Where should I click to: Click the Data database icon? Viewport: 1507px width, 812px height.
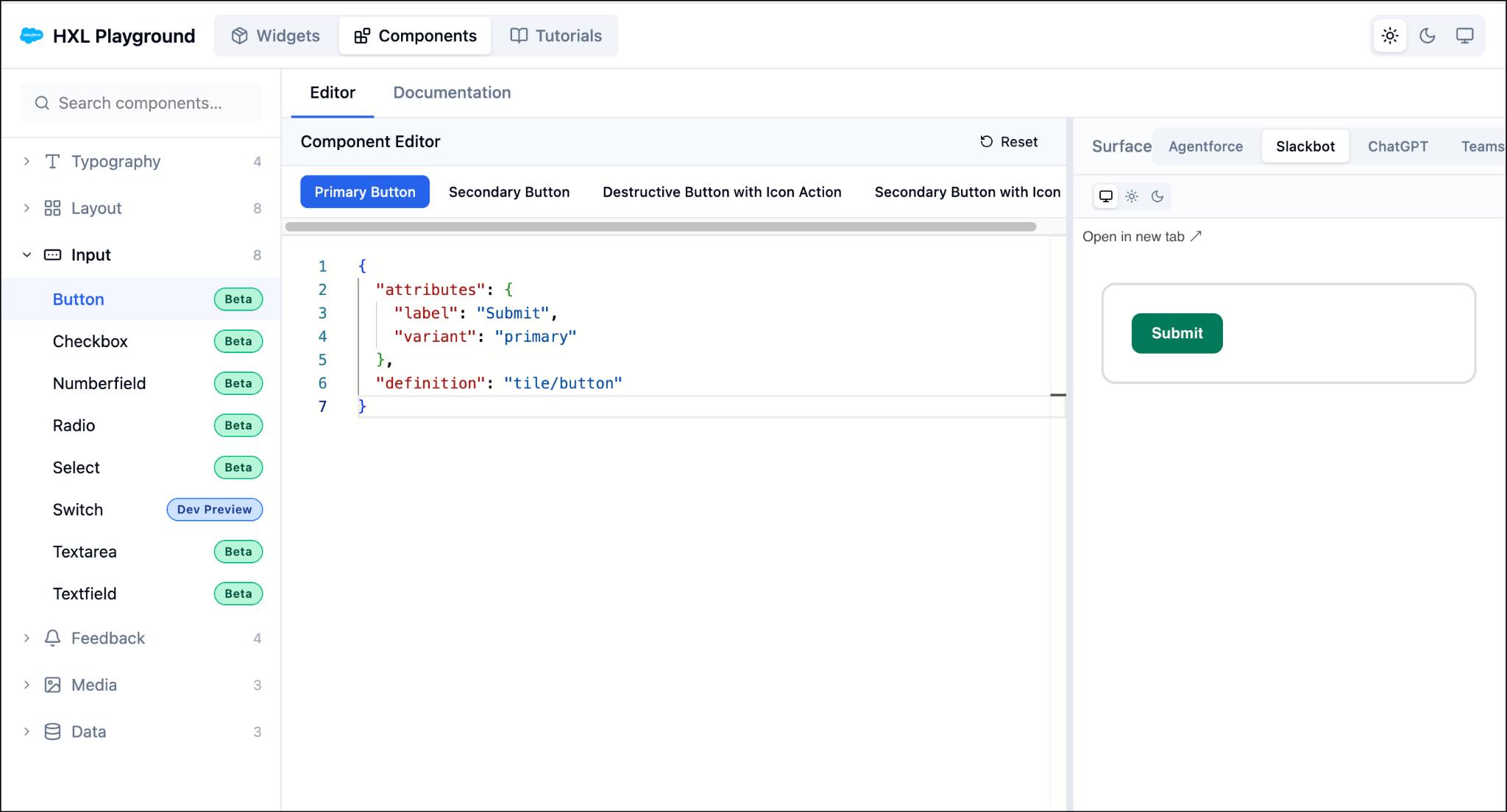point(52,731)
